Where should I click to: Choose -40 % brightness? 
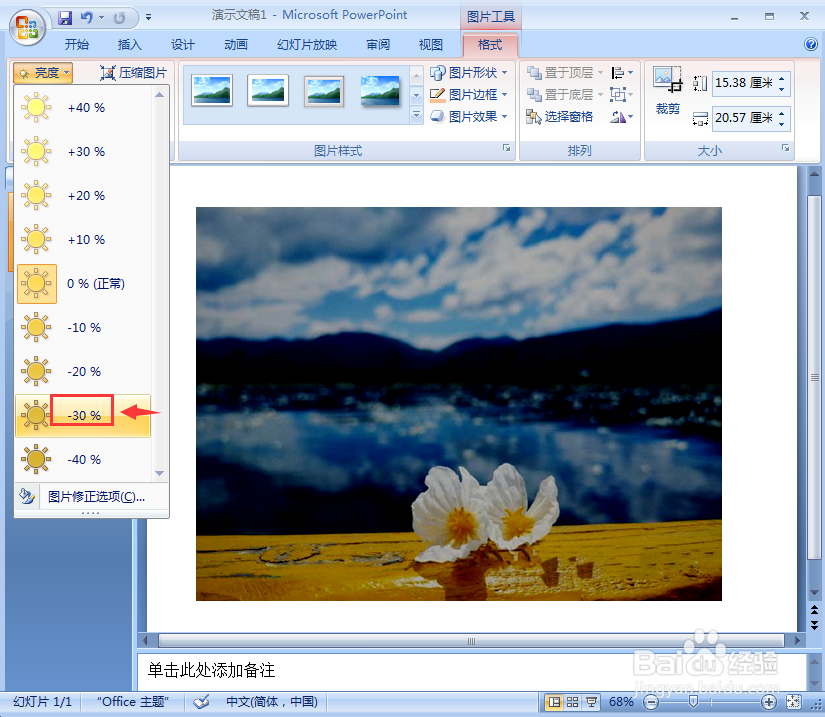click(84, 459)
